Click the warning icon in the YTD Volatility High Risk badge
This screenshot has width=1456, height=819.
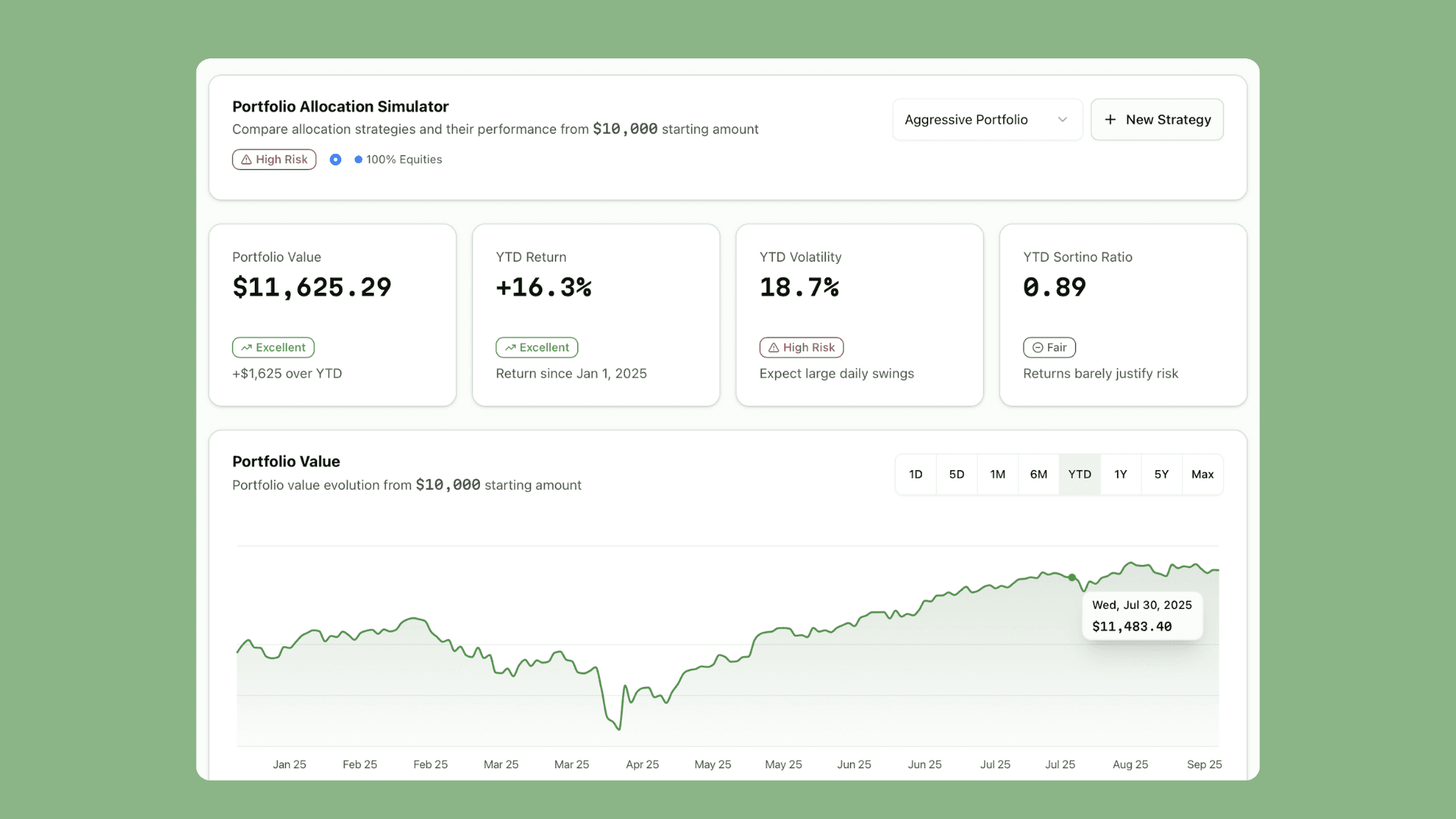773,347
